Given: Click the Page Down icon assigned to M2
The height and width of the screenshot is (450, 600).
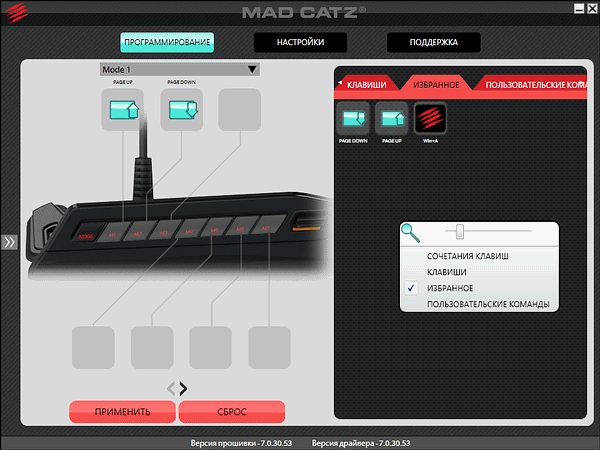Looking at the screenshot, I should tap(182, 110).
